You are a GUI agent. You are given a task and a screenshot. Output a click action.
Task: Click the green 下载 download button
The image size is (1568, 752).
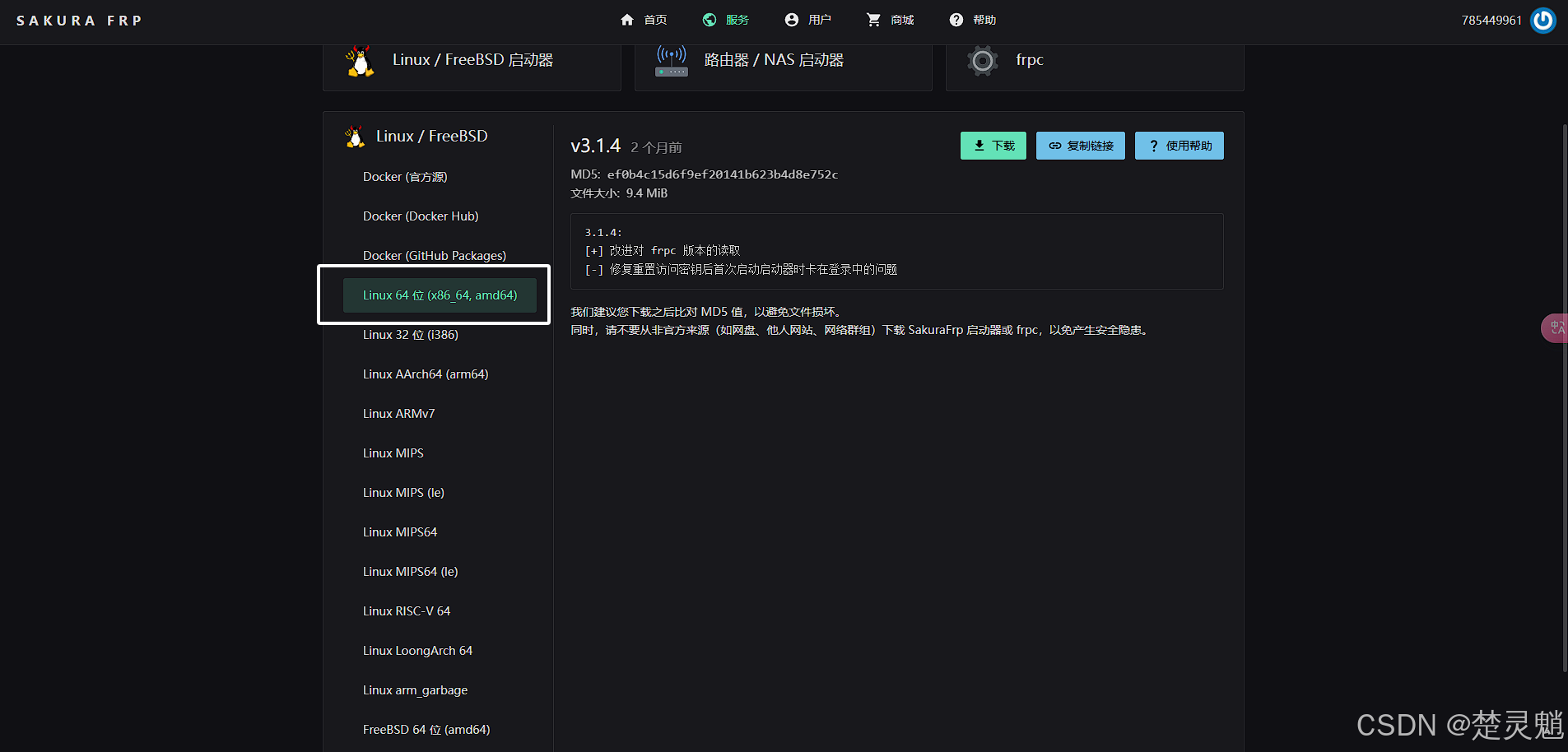coord(993,146)
